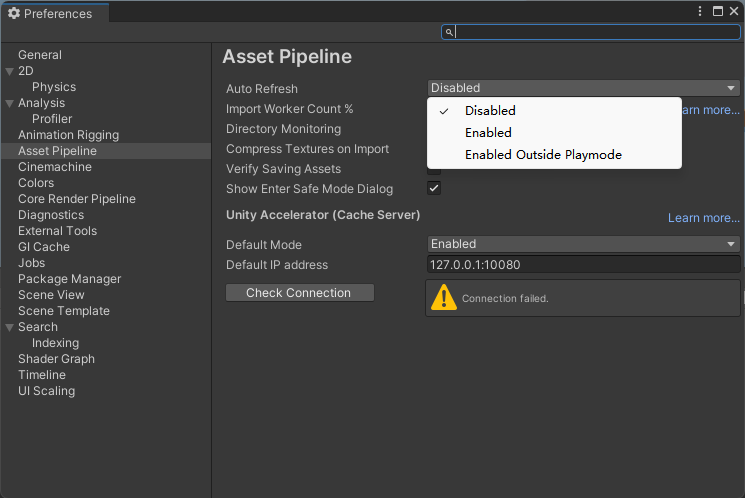
Task: Click the Import Worker Count % label
Action: coord(289,109)
